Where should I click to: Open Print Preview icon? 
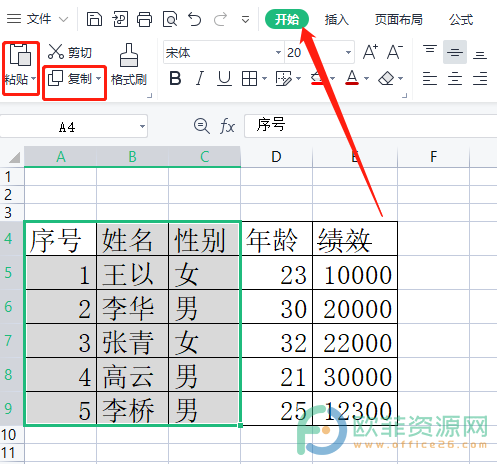coord(170,19)
